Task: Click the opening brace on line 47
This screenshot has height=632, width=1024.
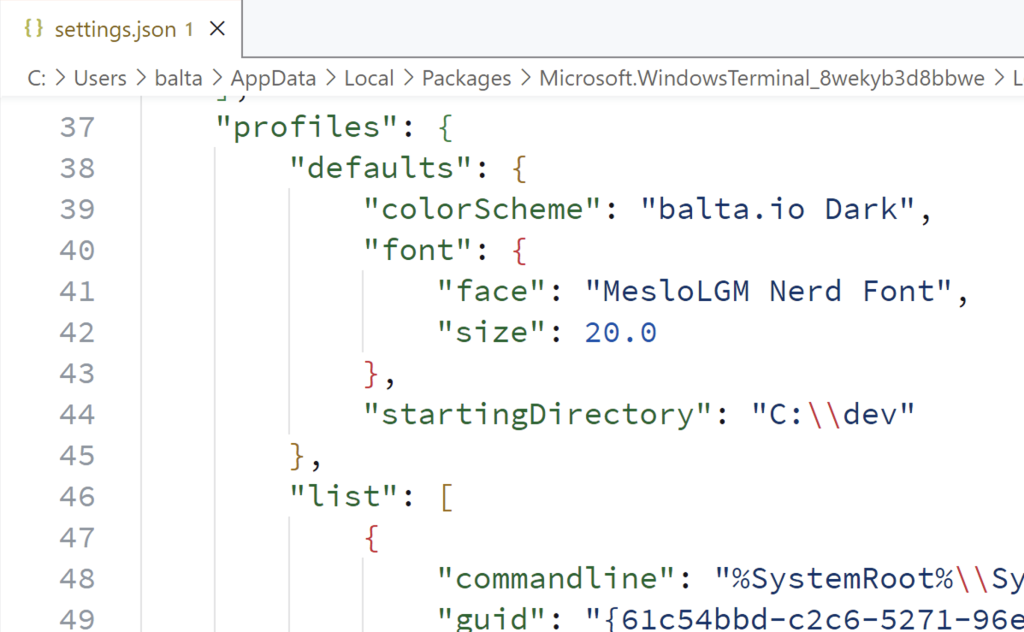Action: coord(371,539)
